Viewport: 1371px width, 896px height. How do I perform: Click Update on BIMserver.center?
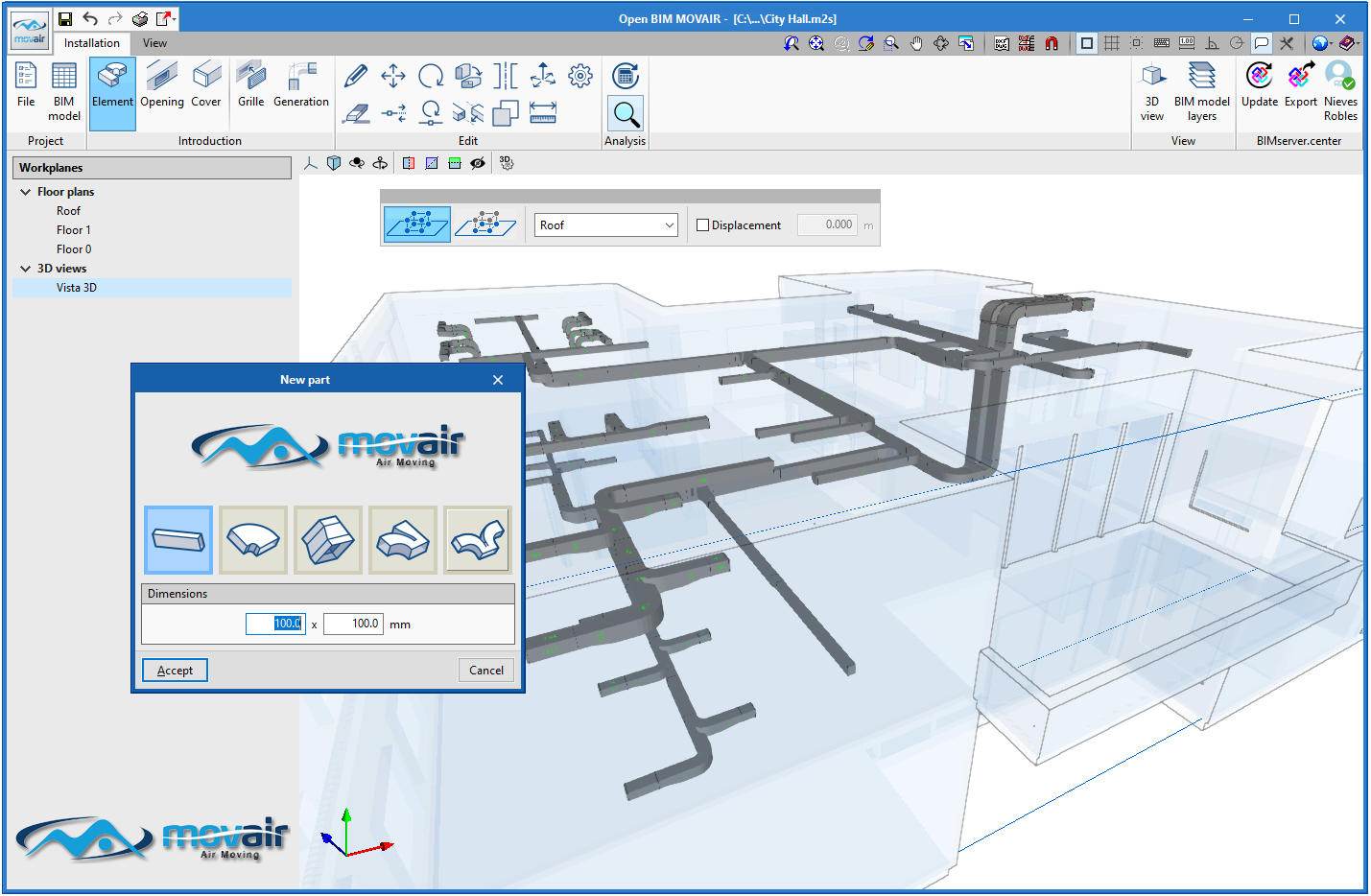tap(1260, 86)
